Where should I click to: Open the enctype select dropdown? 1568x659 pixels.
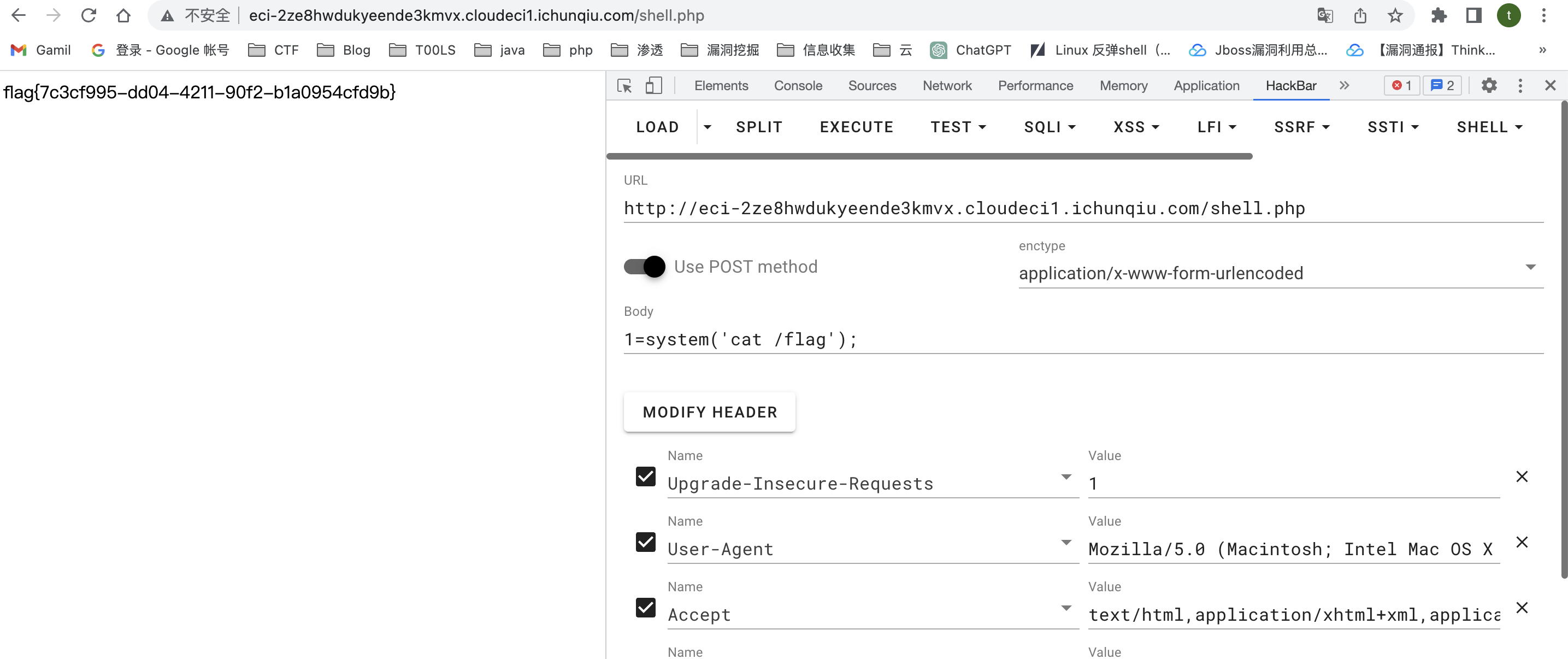click(1281, 273)
